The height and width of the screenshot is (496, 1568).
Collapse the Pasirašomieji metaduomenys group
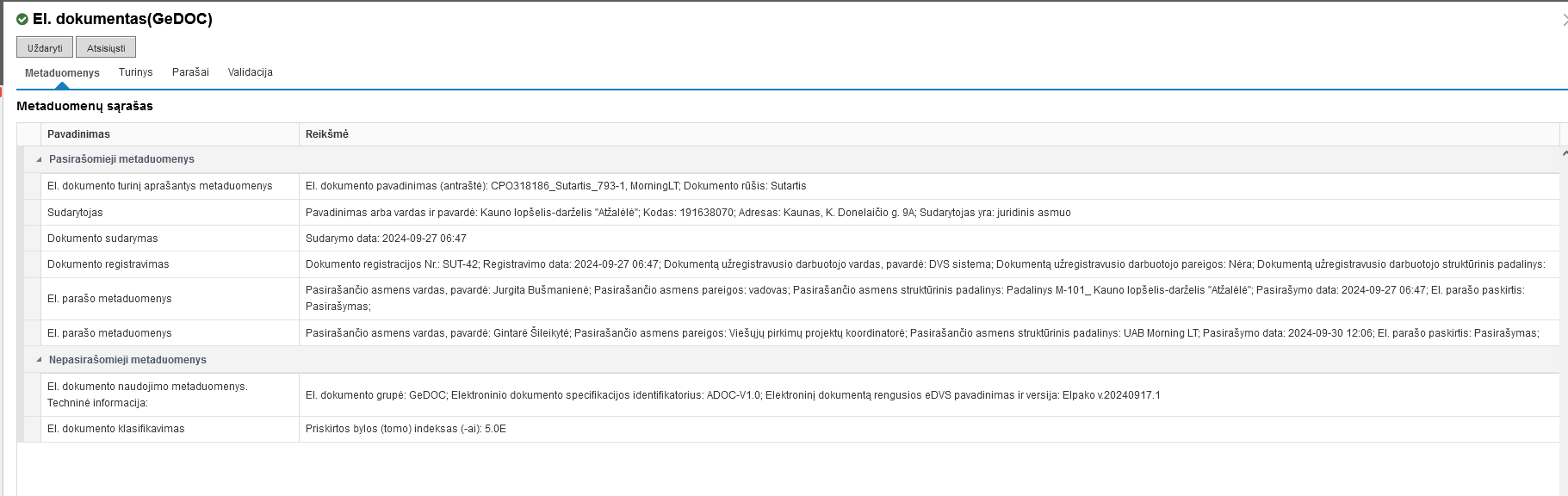[39, 159]
